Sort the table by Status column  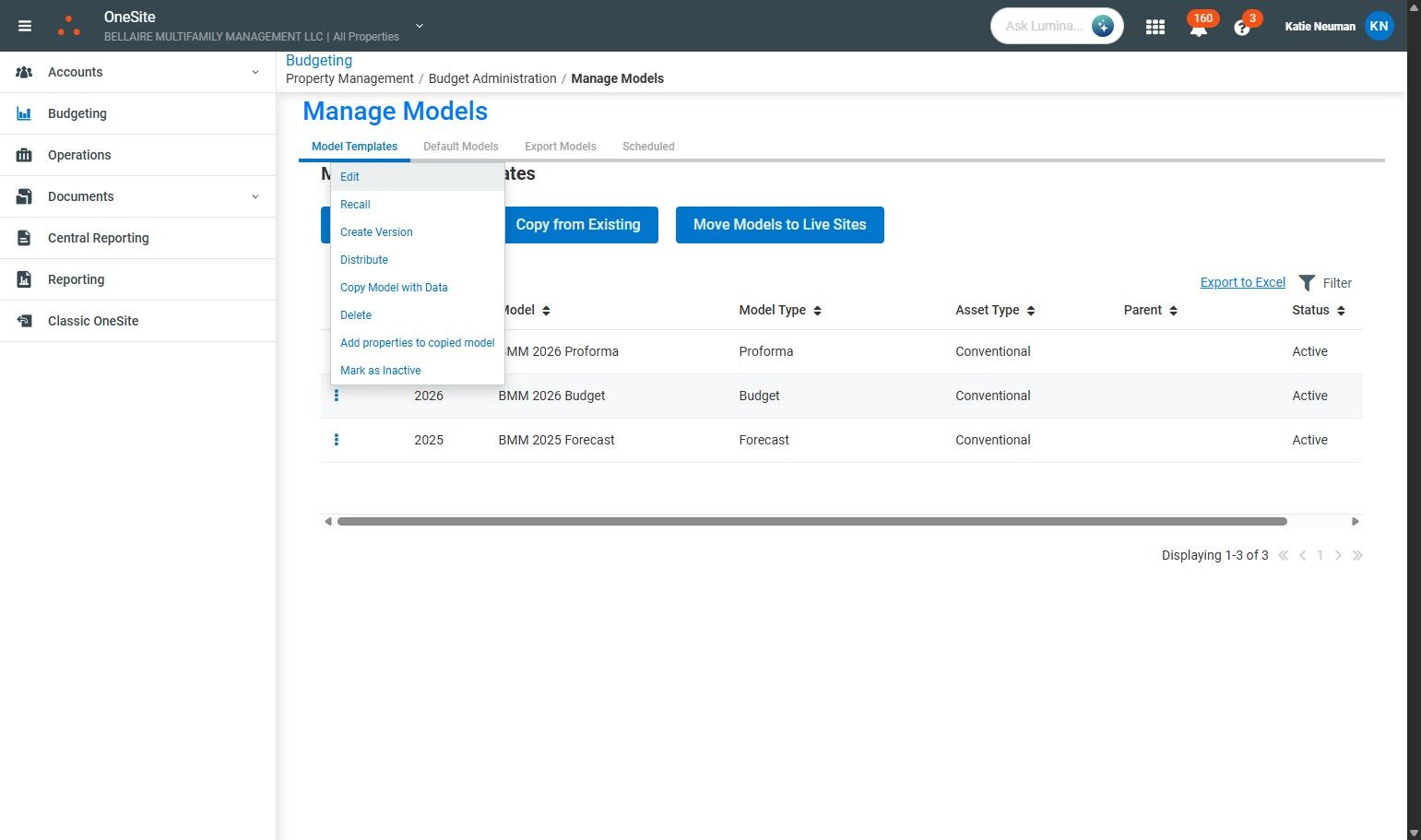(1341, 311)
